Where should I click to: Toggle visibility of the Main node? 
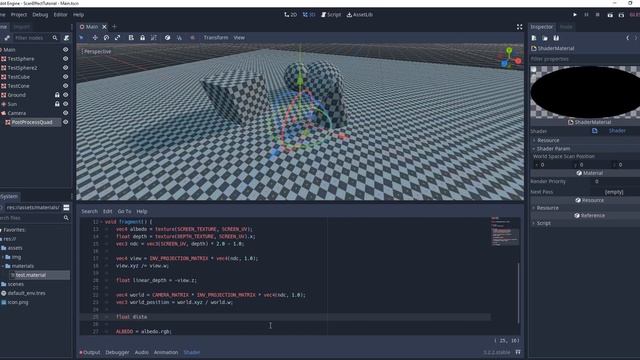[x=65, y=49]
